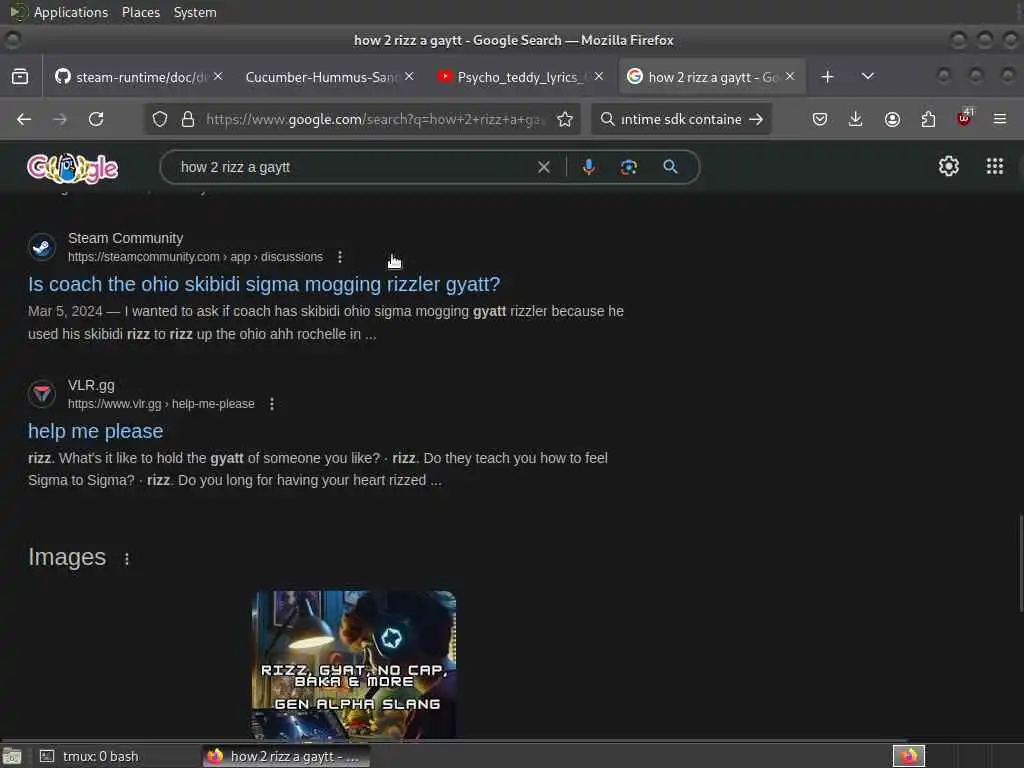
Task: Open the extensions puzzle icon
Action: (928, 120)
